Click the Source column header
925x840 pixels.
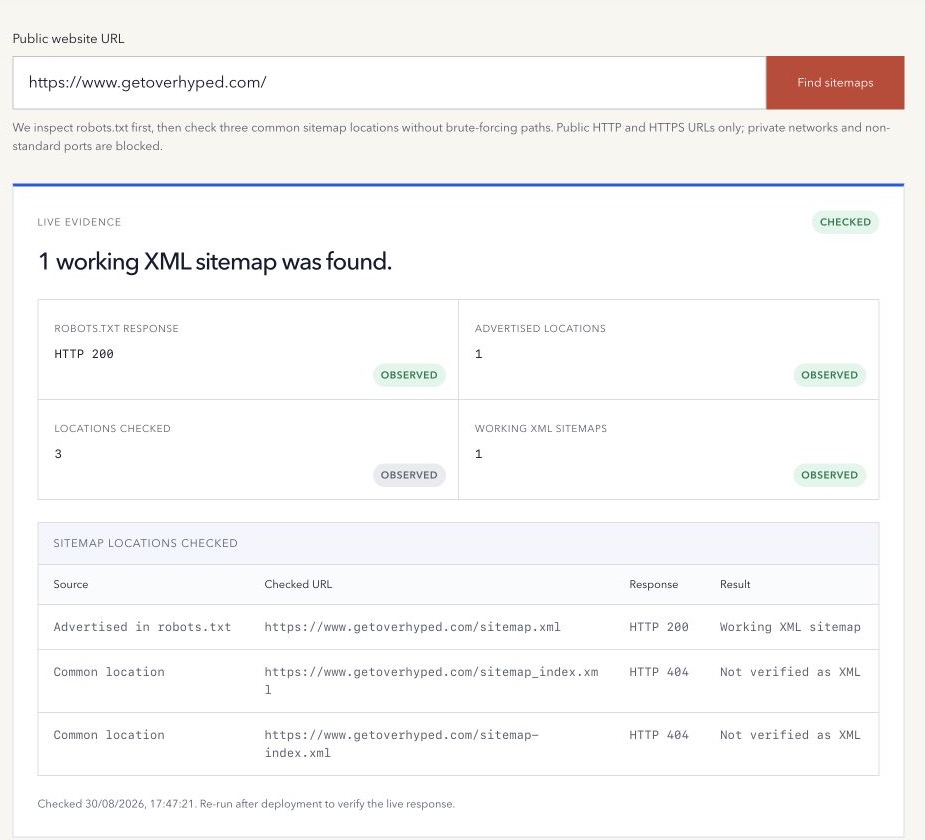pyautogui.click(x=71, y=584)
